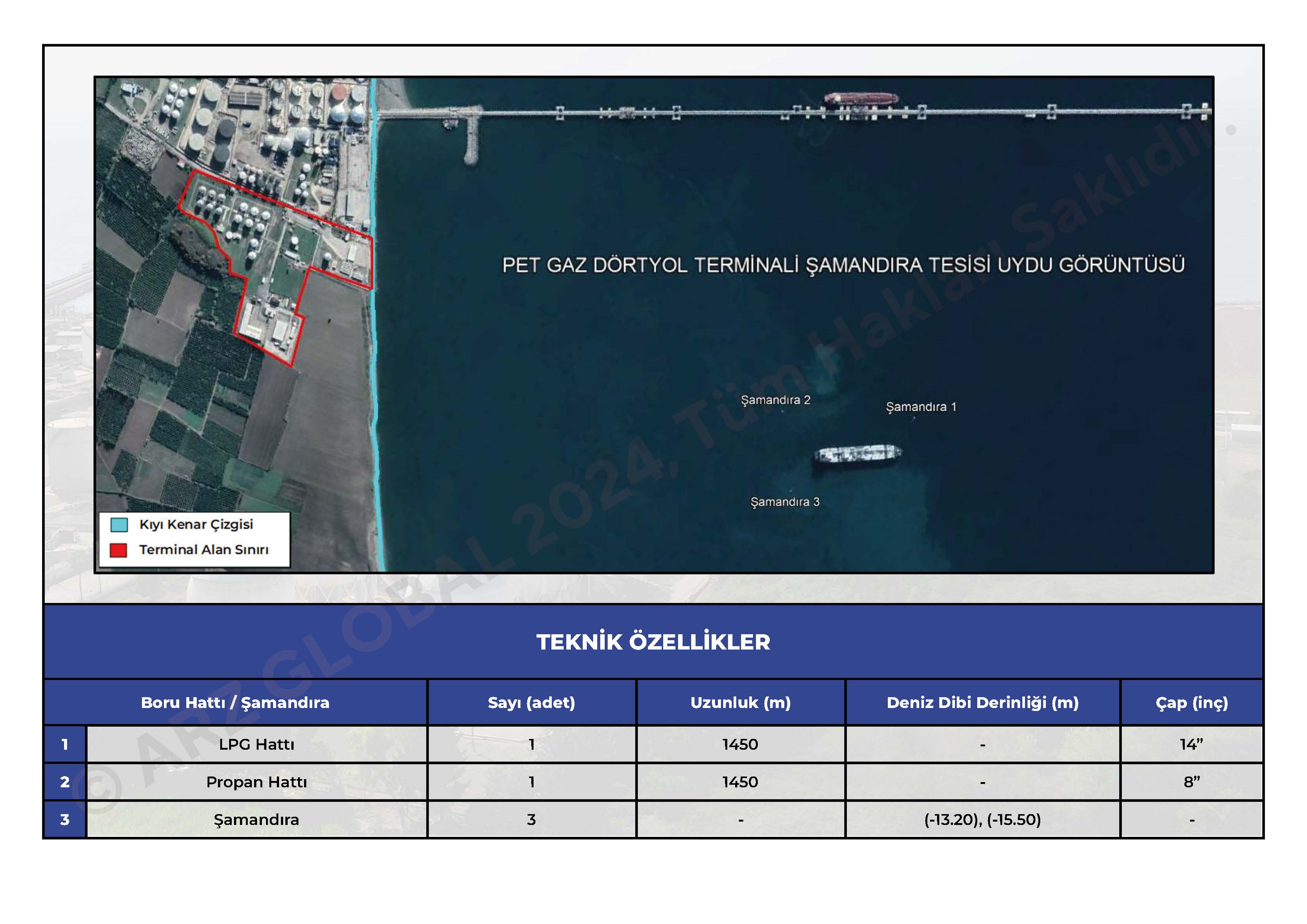The height and width of the screenshot is (924, 1307).
Task: Click the 'Kıyı Kenar Çizgisi' legend label
Action: click(x=196, y=525)
